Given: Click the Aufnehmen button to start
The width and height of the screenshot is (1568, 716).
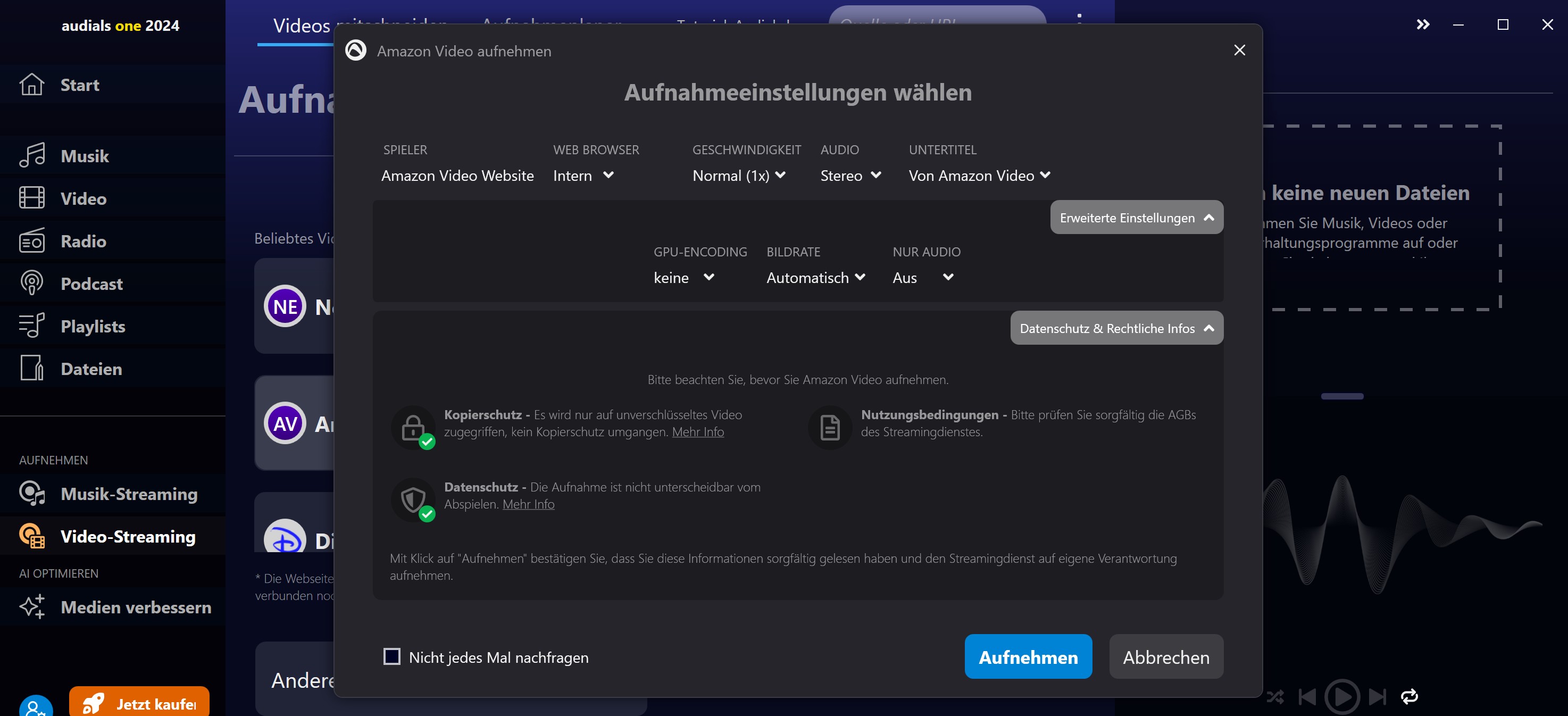Looking at the screenshot, I should pyautogui.click(x=1029, y=657).
